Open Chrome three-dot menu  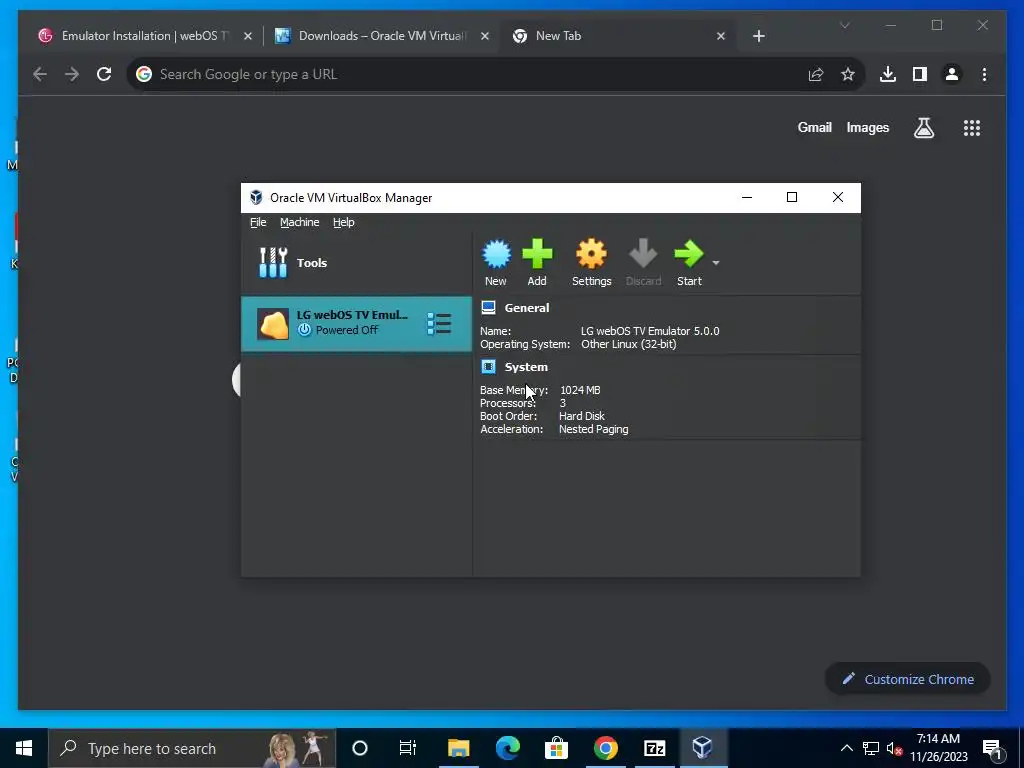[984, 74]
